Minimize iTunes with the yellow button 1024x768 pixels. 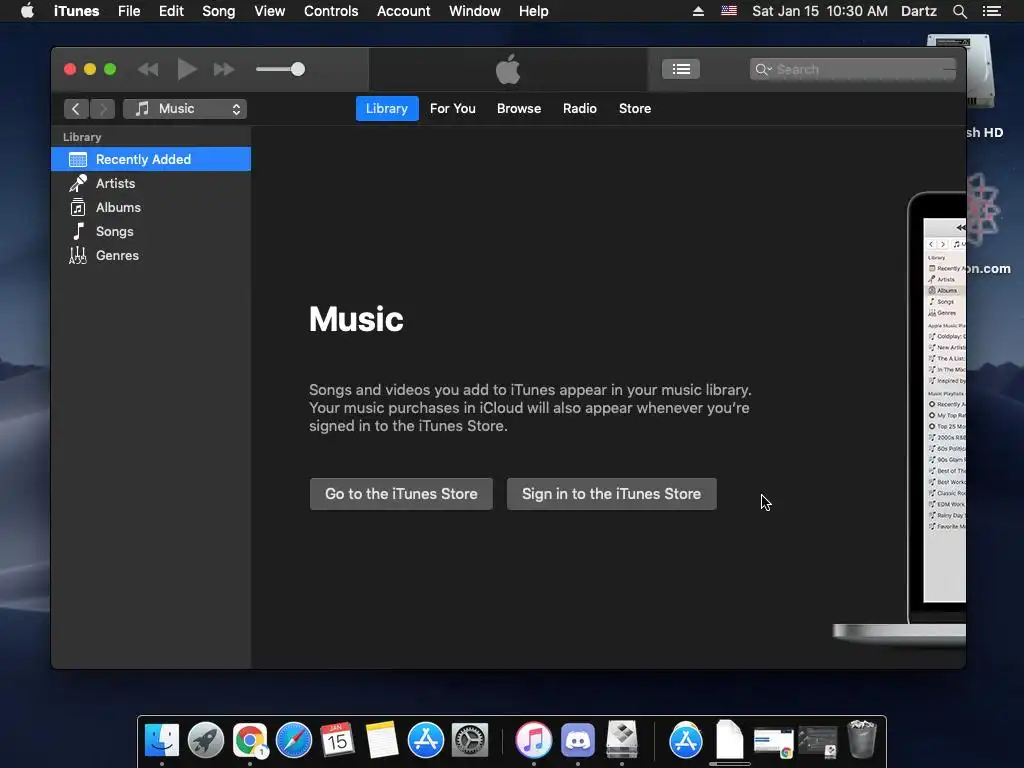tap(90, 69)
